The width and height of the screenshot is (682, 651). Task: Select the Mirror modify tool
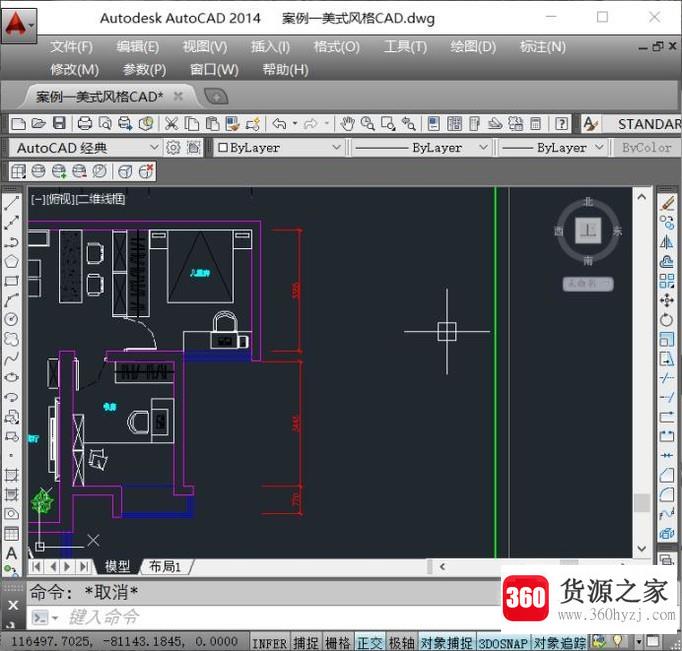pyautogui.click(x=666, y=242)
